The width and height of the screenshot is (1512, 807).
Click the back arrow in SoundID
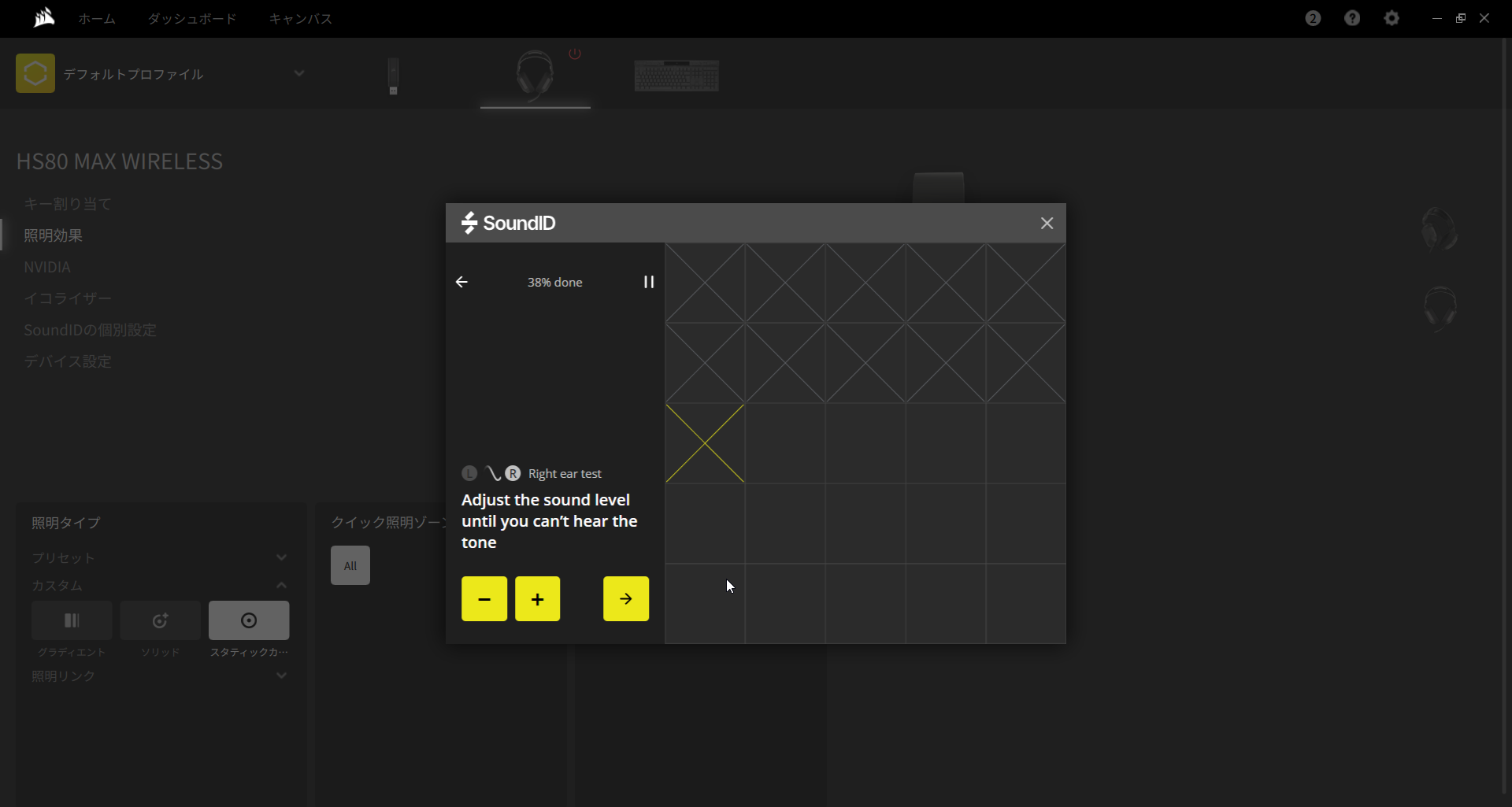(x=462, y=282)
